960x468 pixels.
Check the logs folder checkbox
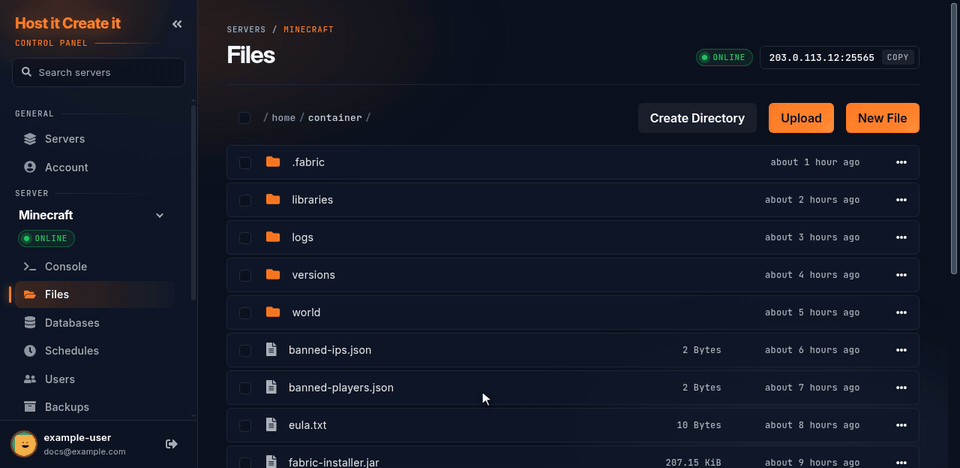coord(245,238)
